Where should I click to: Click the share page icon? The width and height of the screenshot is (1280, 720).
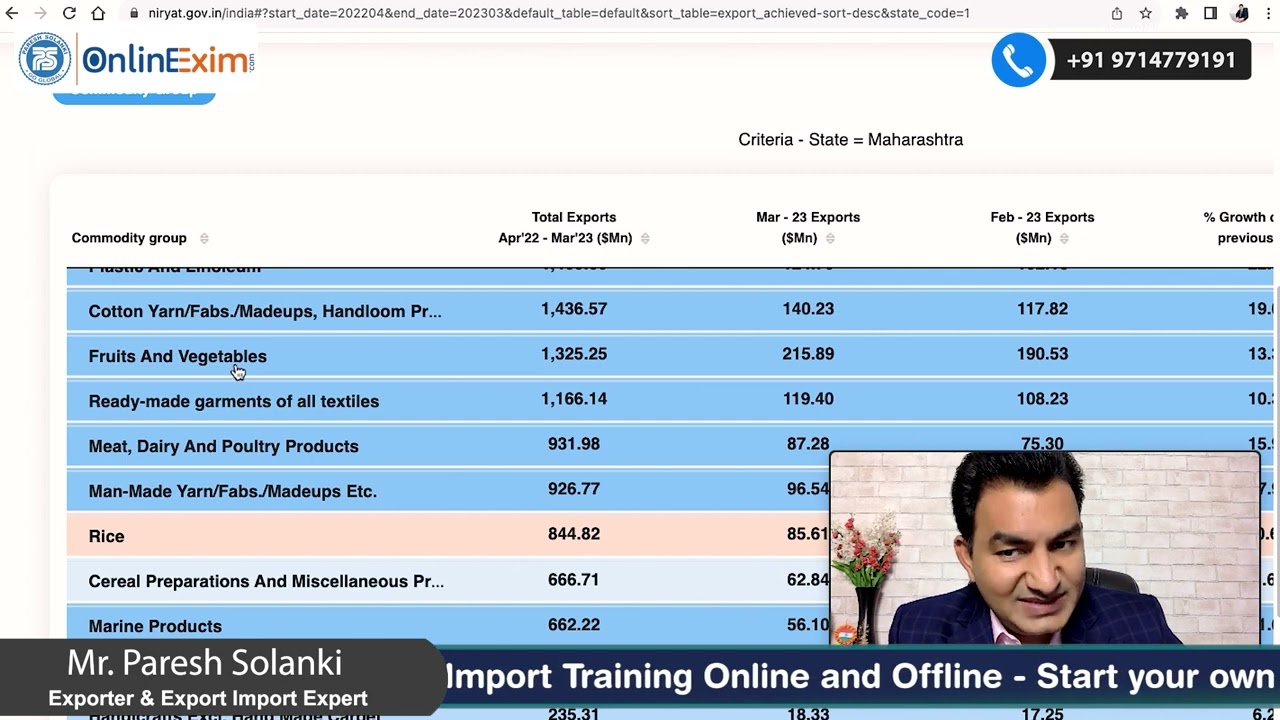(x=1117, y=13)
